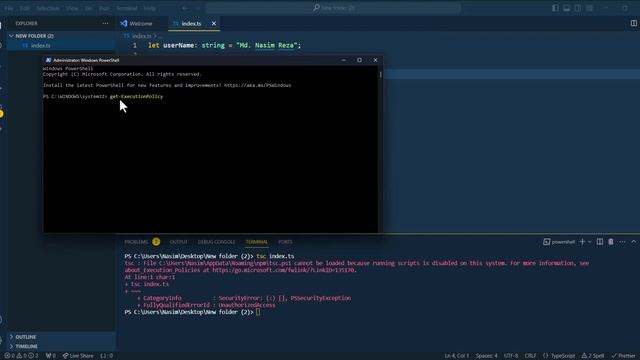Click the terminal prompt cursor
Screen dimensions: 640x360
pos(258,312)
